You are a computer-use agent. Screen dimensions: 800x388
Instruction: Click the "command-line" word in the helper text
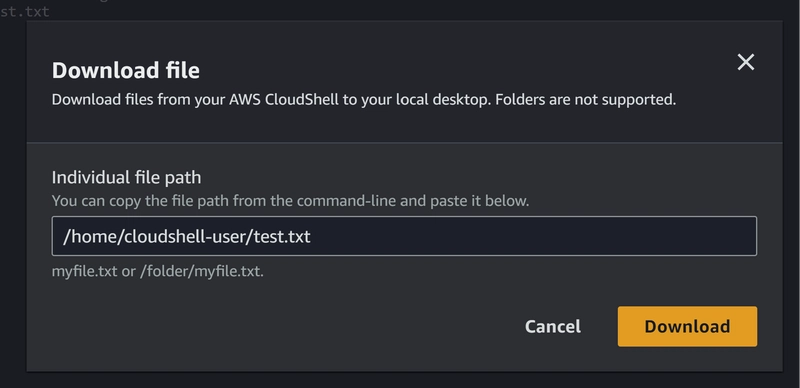point(346,201)
